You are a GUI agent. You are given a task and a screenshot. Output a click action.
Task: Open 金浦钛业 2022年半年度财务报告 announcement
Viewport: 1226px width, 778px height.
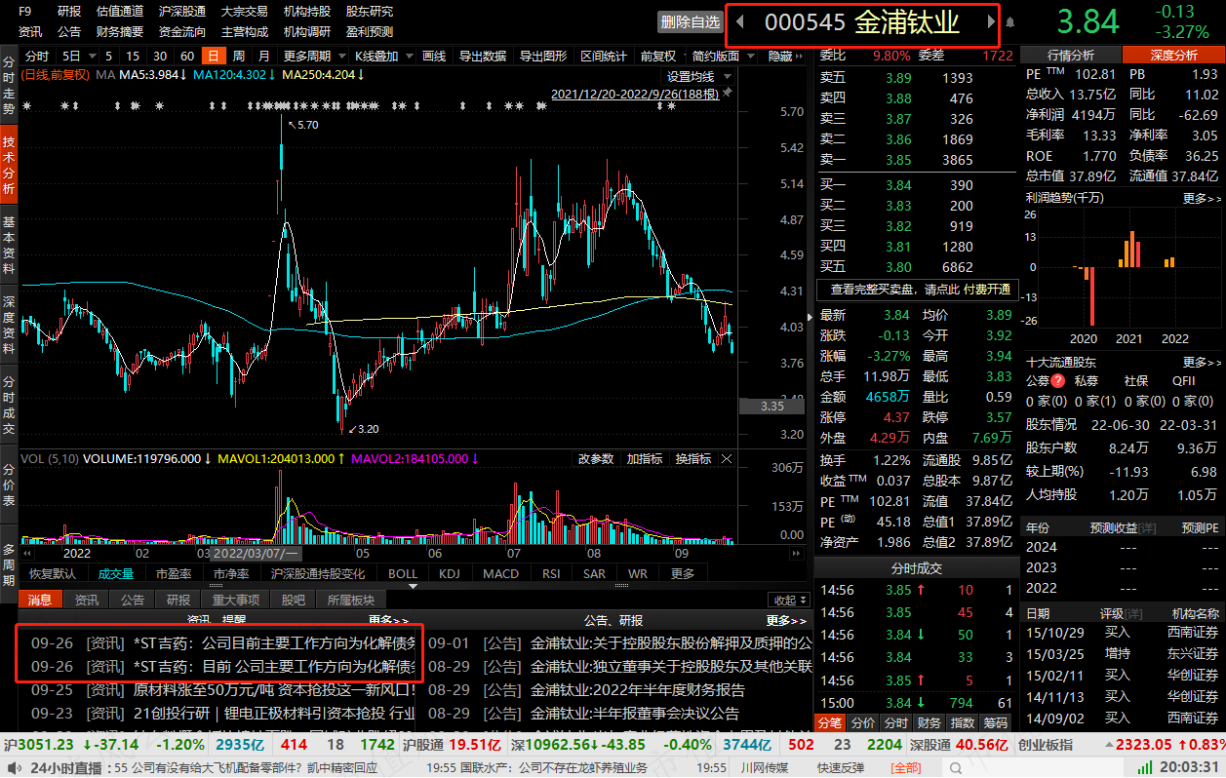[x=638, y=690]
